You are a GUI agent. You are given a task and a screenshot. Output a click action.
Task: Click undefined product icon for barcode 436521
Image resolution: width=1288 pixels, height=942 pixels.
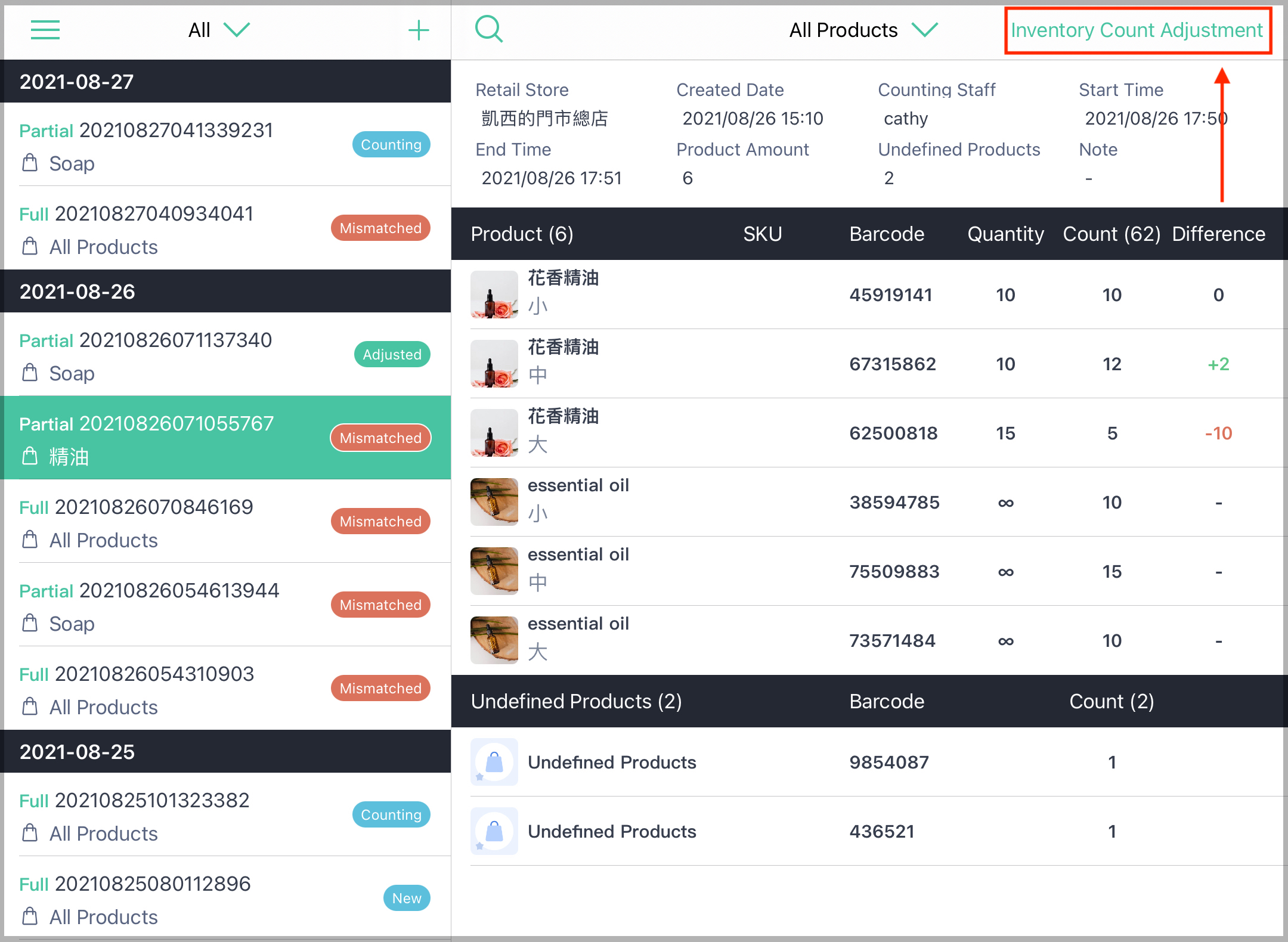click(494, 831)
